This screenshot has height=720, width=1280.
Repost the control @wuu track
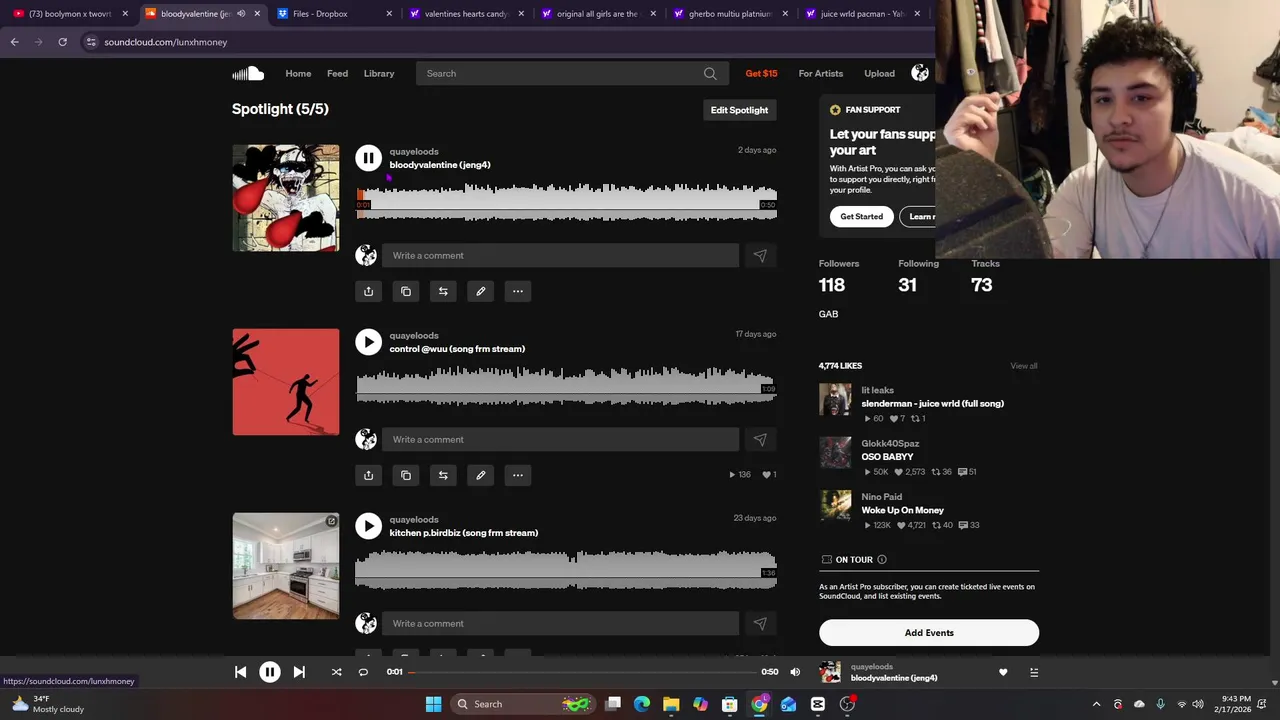coord(443,475)
